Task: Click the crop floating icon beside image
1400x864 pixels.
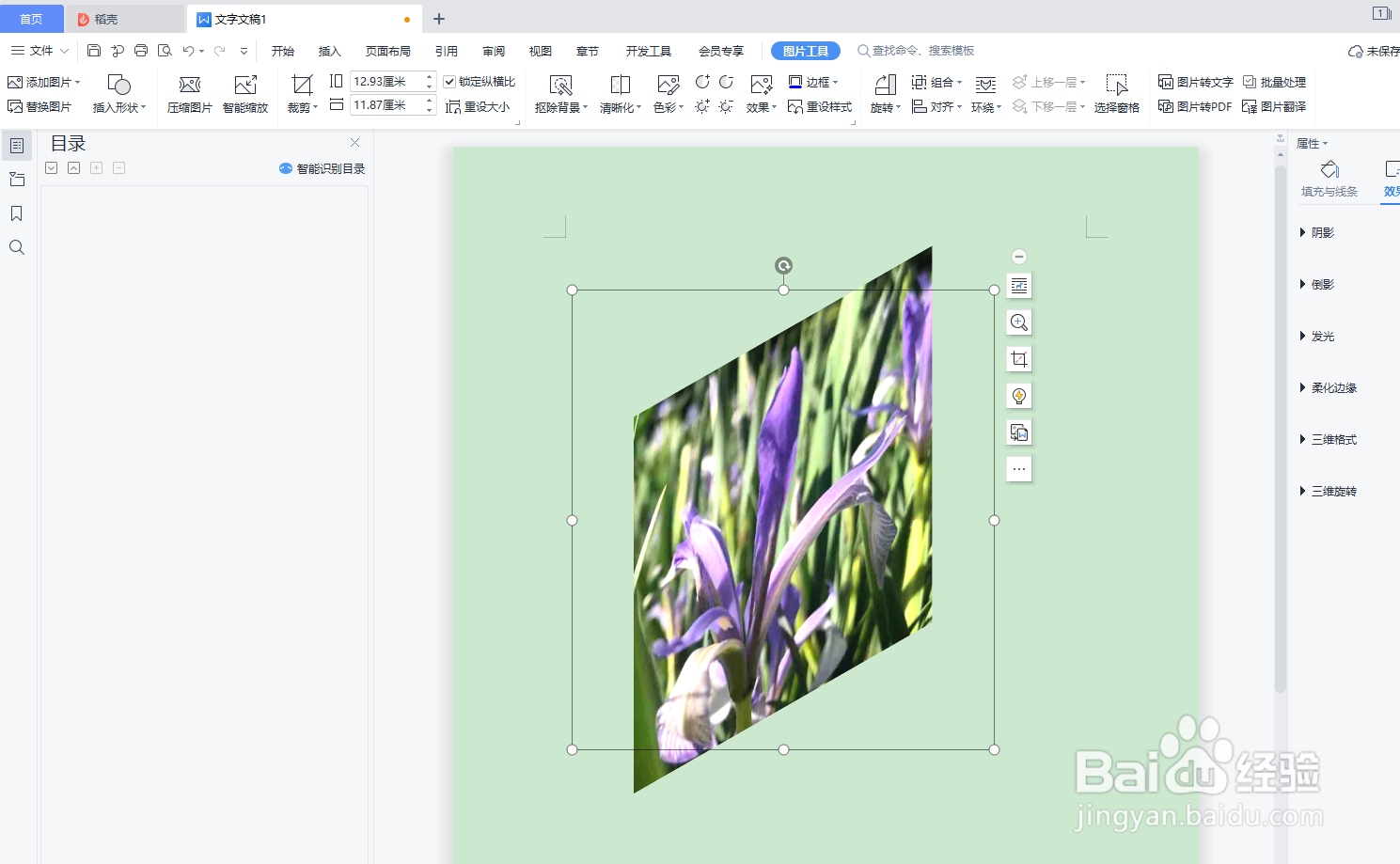Action: coord(1018,359)
